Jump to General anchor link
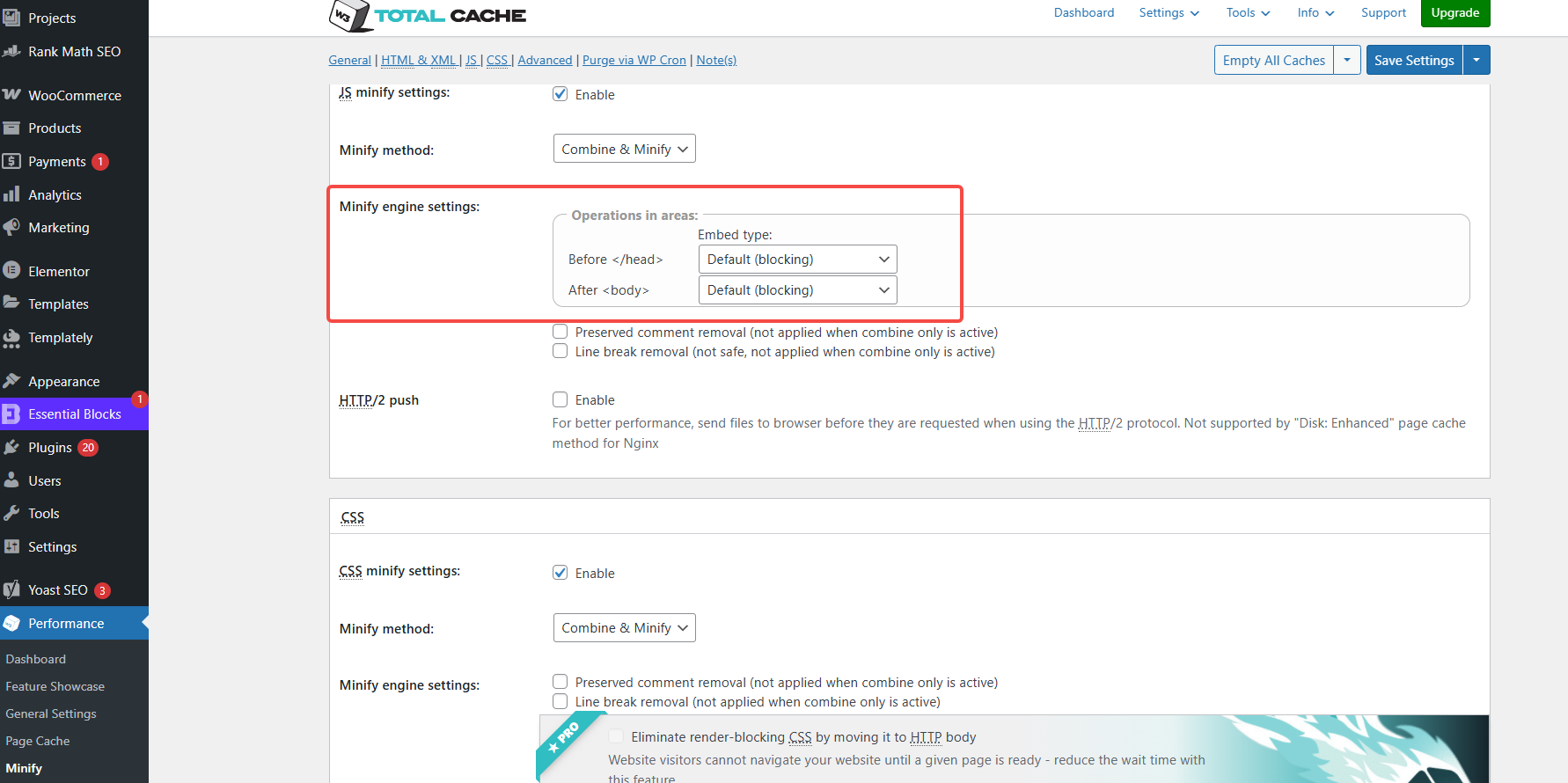This screenshot has height=783, width=1568. [349, 60]
